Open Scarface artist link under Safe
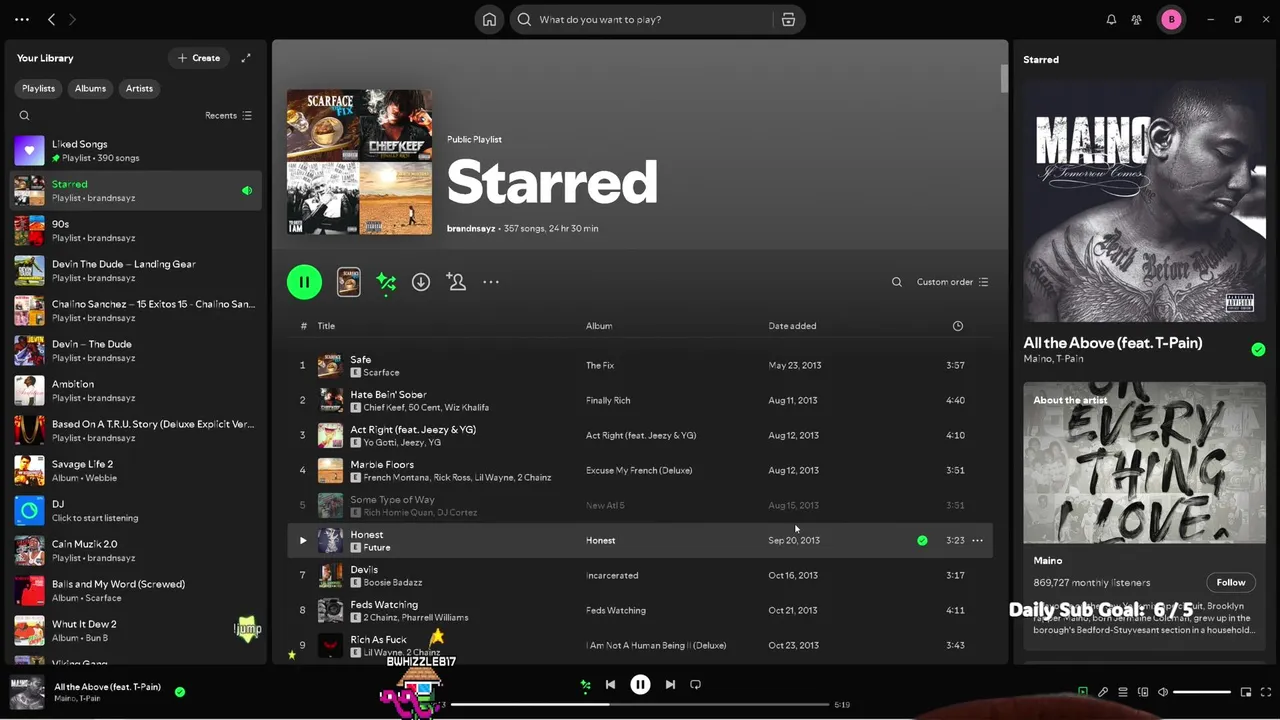The width and height of the screenshot is (1280, 720). (x=381, y=373)
